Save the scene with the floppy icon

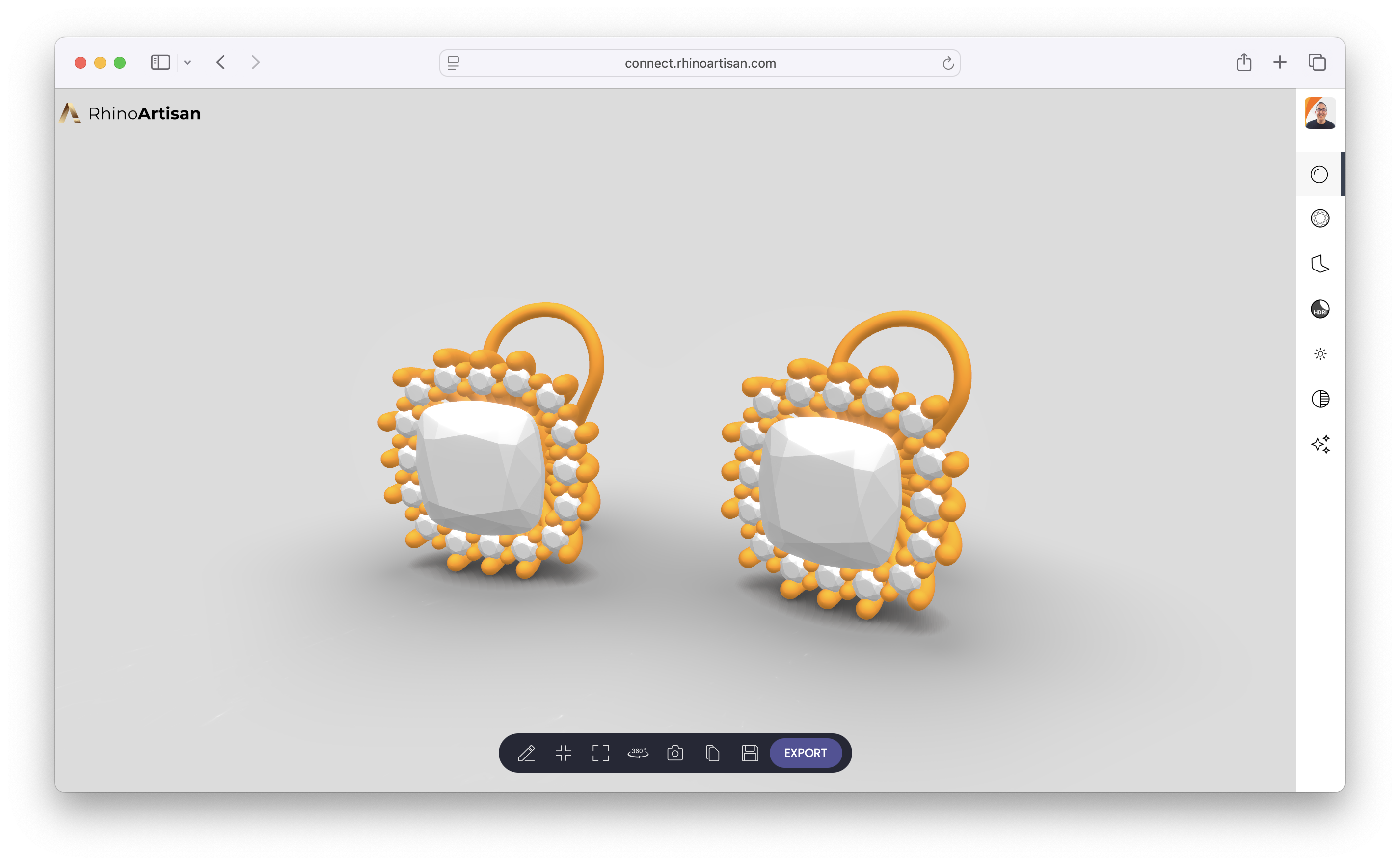click(x=750, y=753)
